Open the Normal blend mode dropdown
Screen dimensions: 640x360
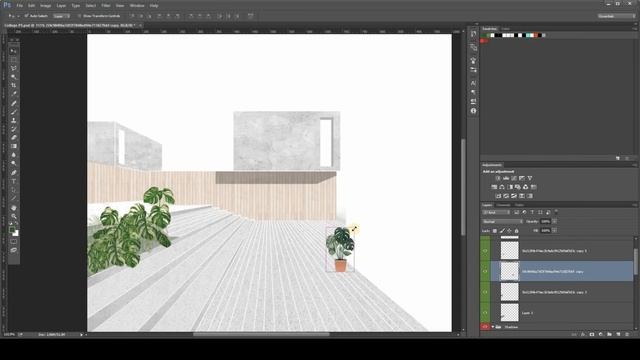point(502,221)
